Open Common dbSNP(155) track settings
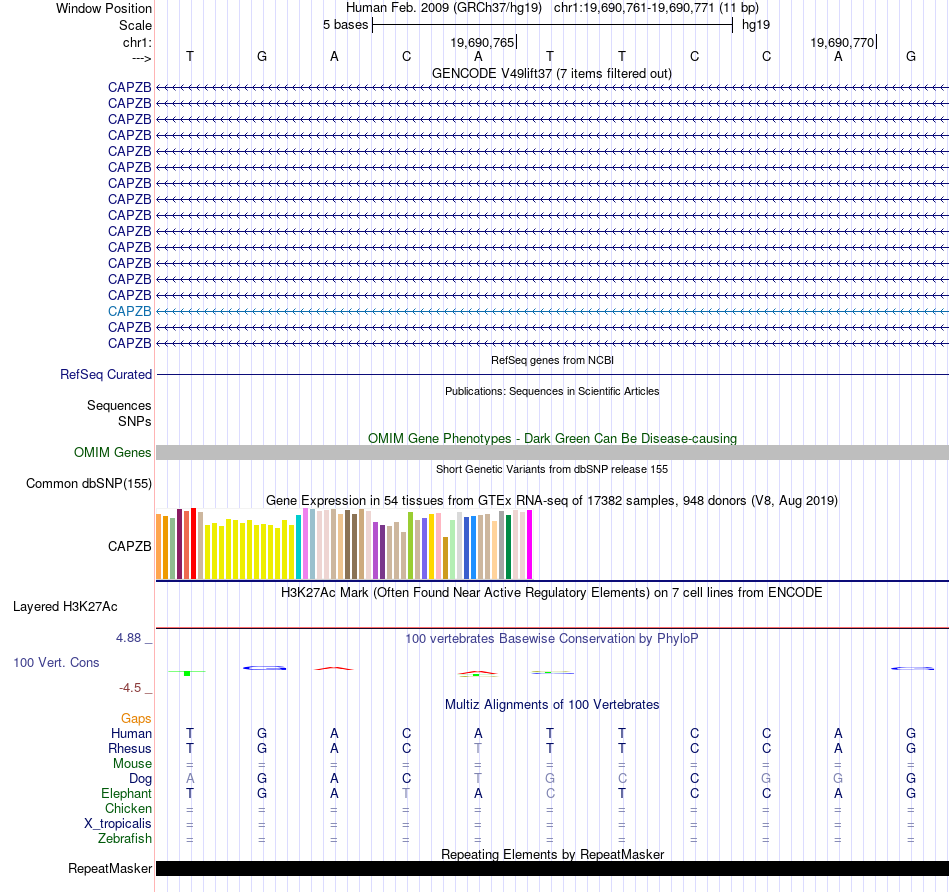950x892 pixels. pos(89,484)
